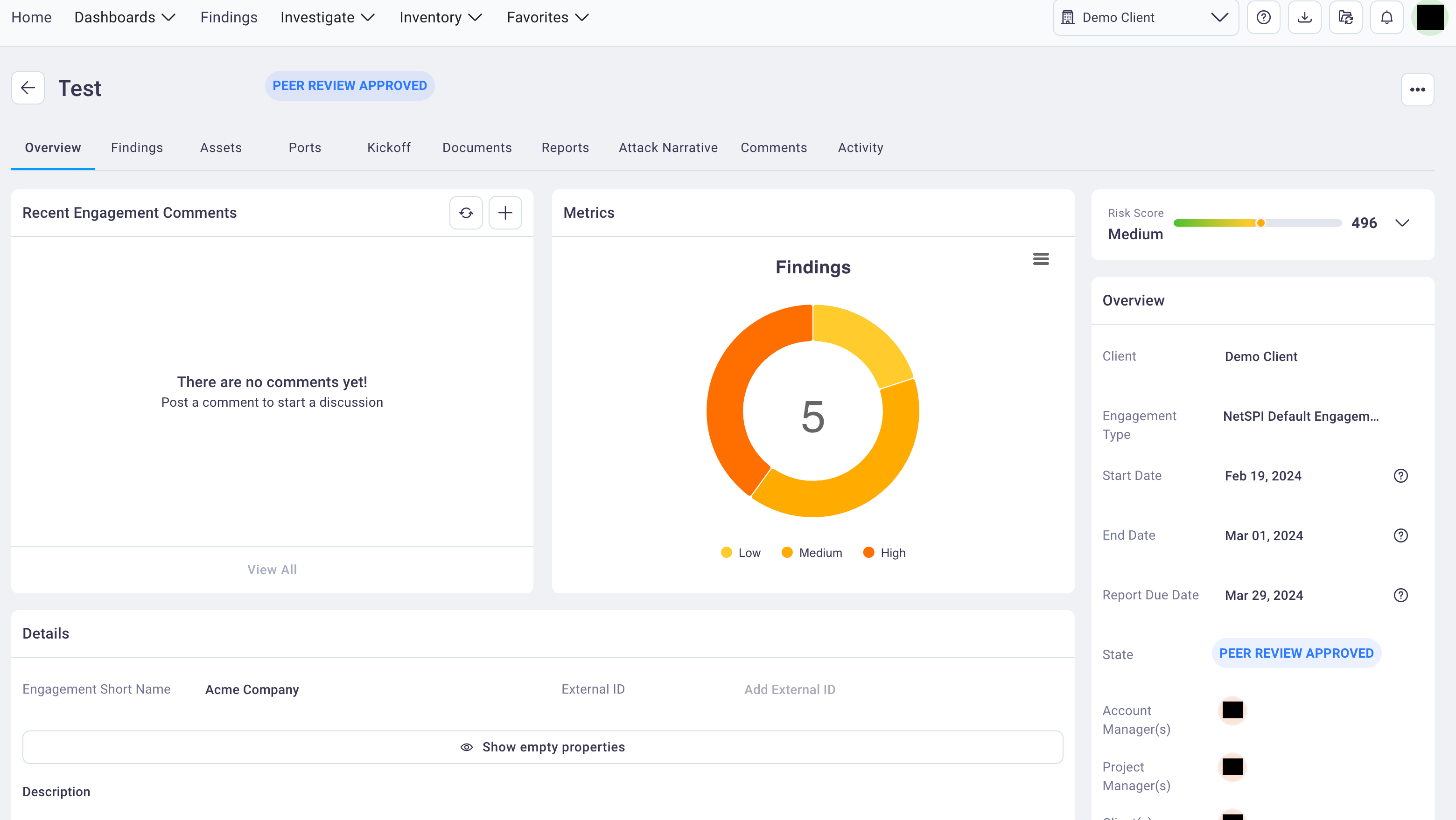
Task: Go to Home in the navigation bar
Action: pos(31,18)
